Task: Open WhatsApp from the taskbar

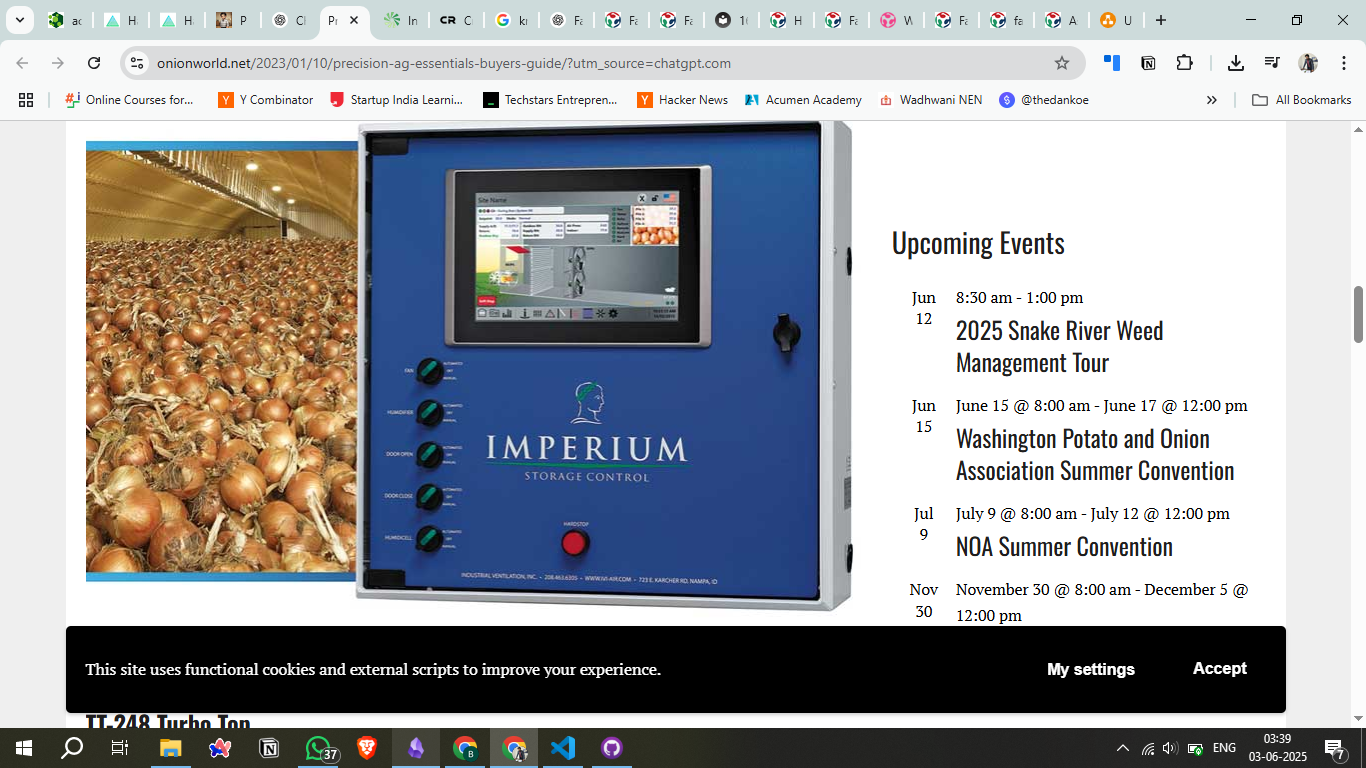Action: [x=318, y=748]
